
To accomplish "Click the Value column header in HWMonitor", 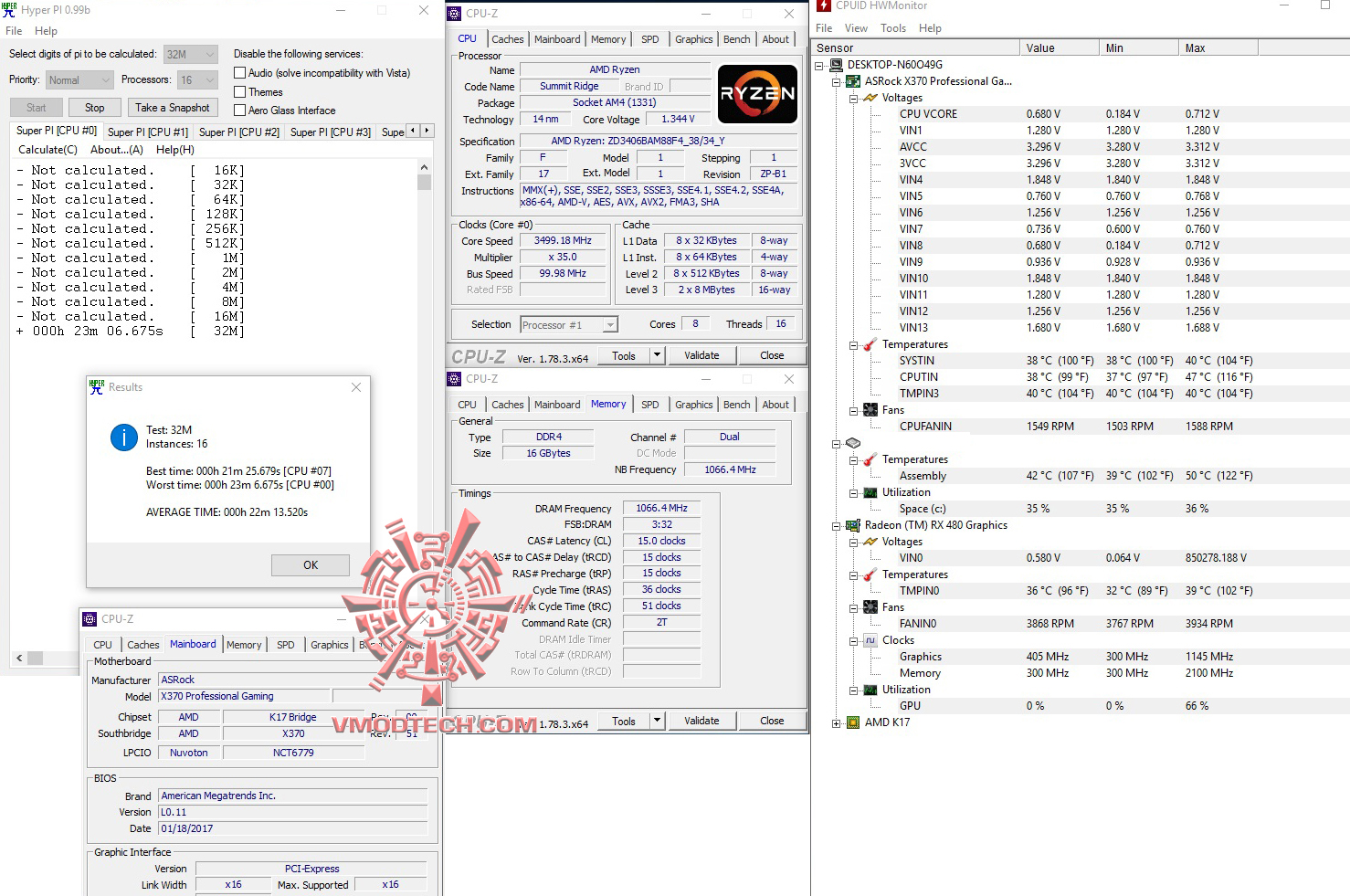I will (x=1060, y=48).
